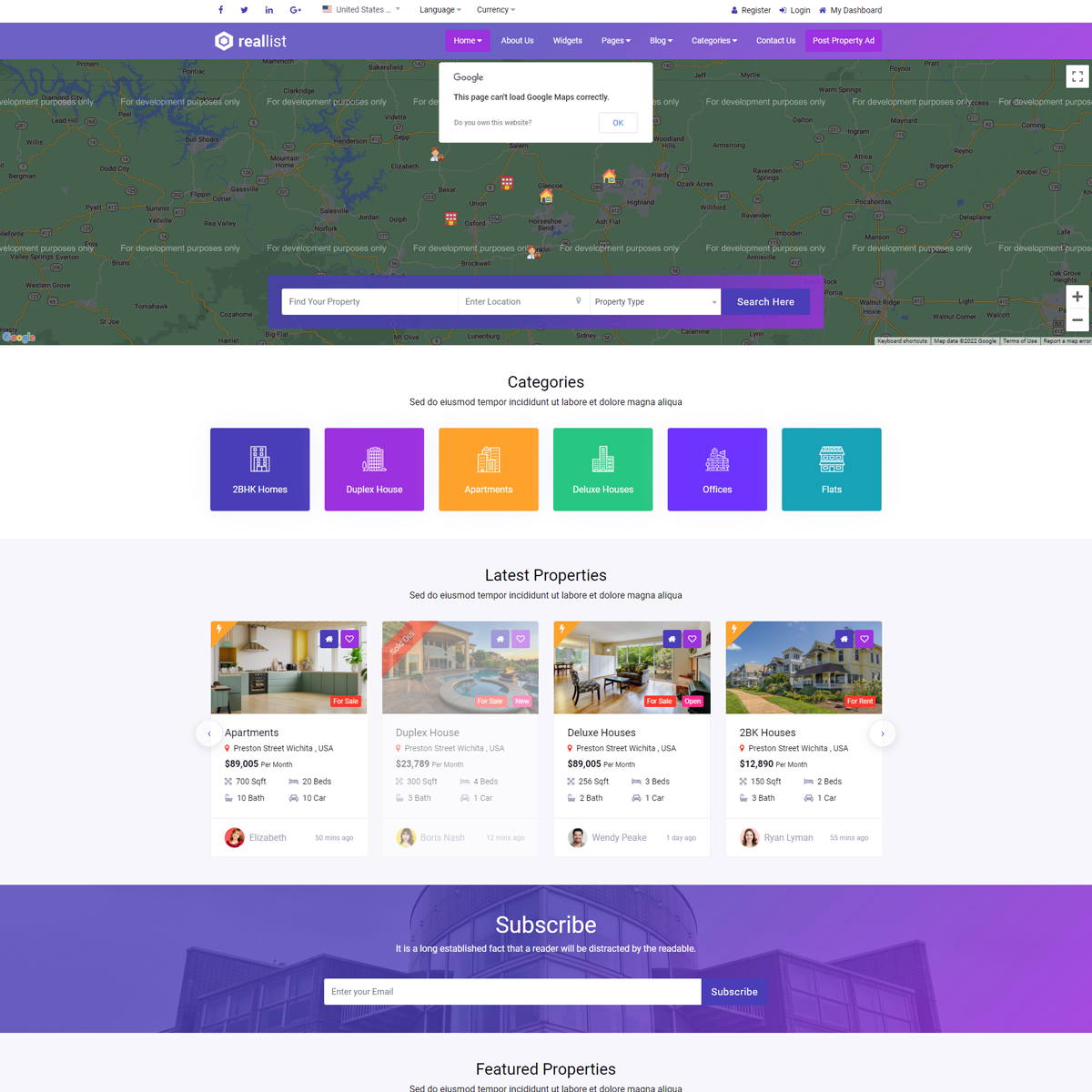Go to next properties with right arrow

click(882, 733)
